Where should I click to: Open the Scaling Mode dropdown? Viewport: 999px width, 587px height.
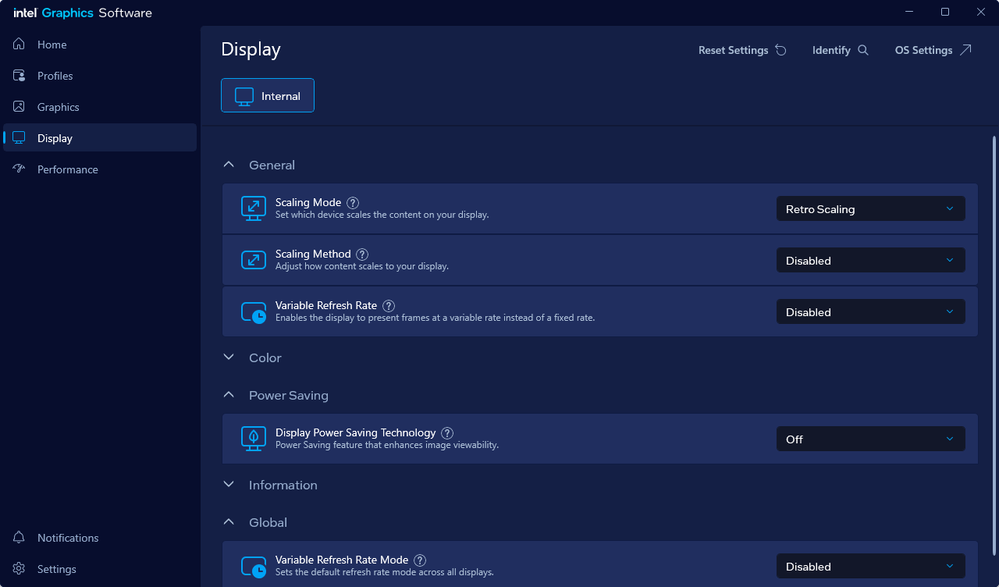pos(870,209)
